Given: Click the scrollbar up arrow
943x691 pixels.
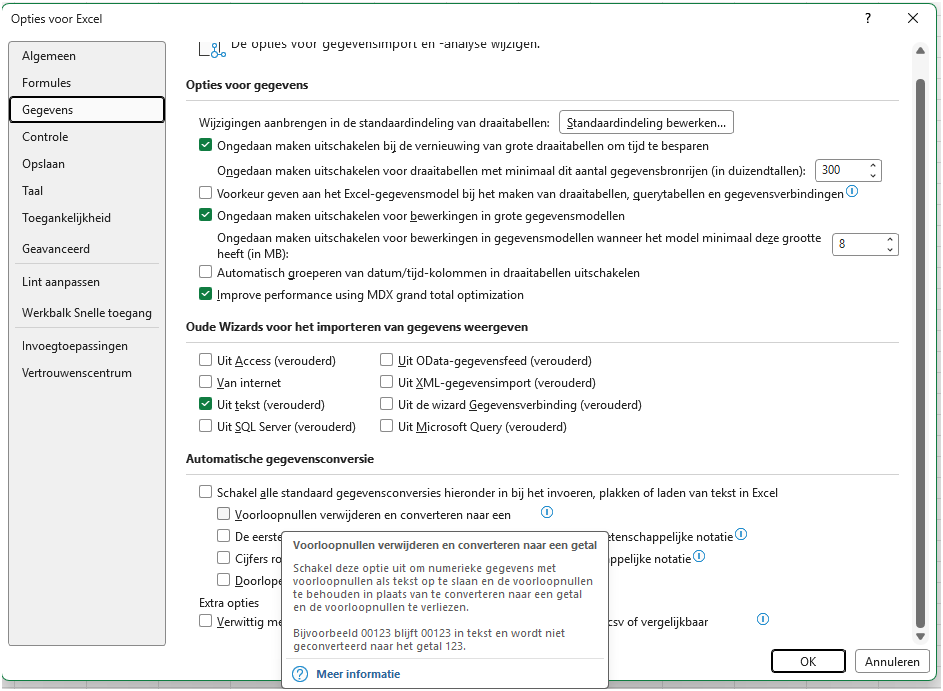Looking at the screenshot, I should (x=920, y=51).
